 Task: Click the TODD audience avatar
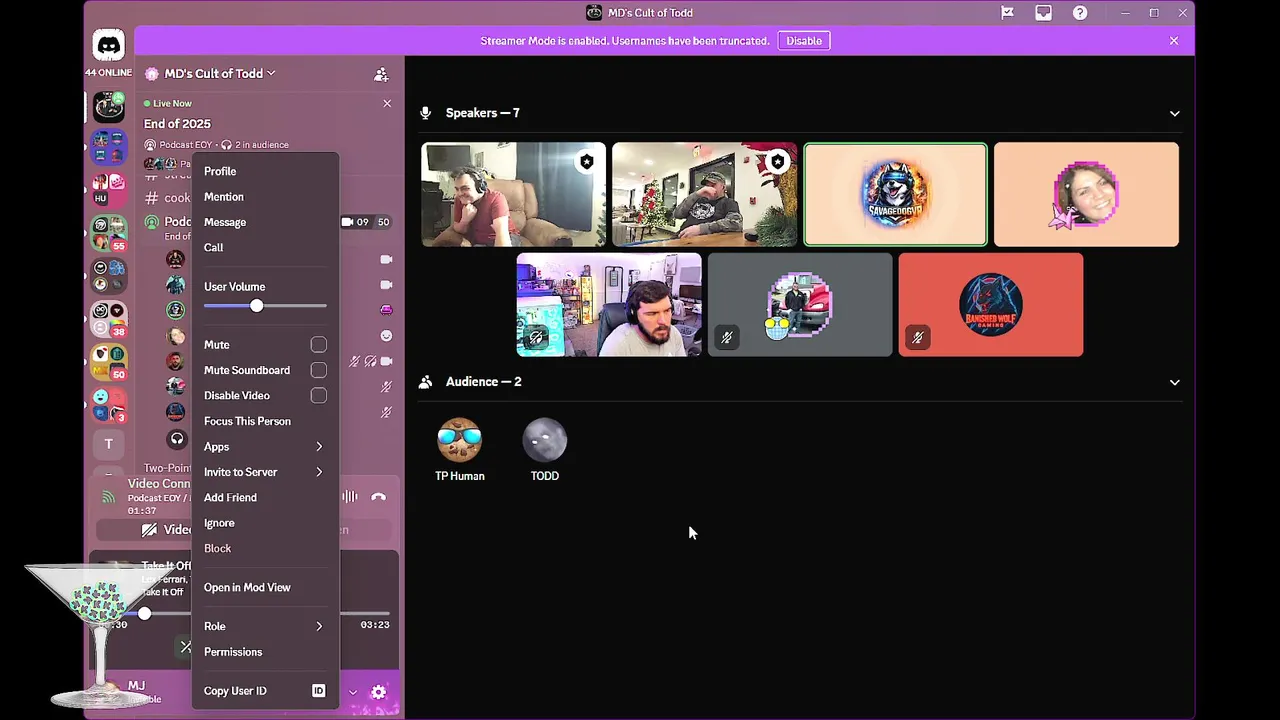545,440
